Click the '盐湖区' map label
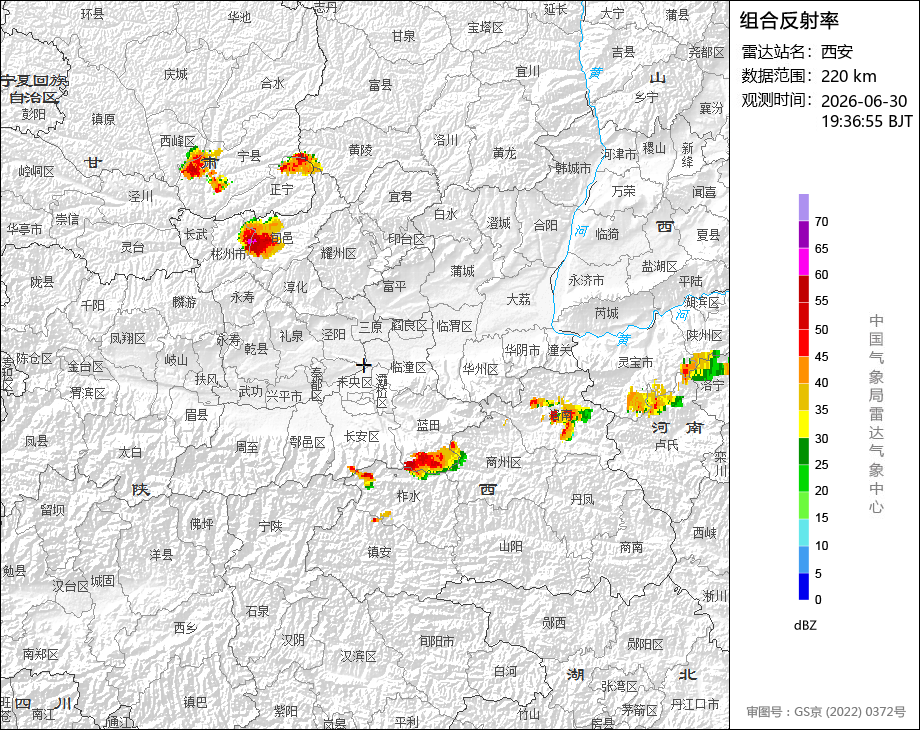This screenshot has height=730, width=920. pos(659,266)
